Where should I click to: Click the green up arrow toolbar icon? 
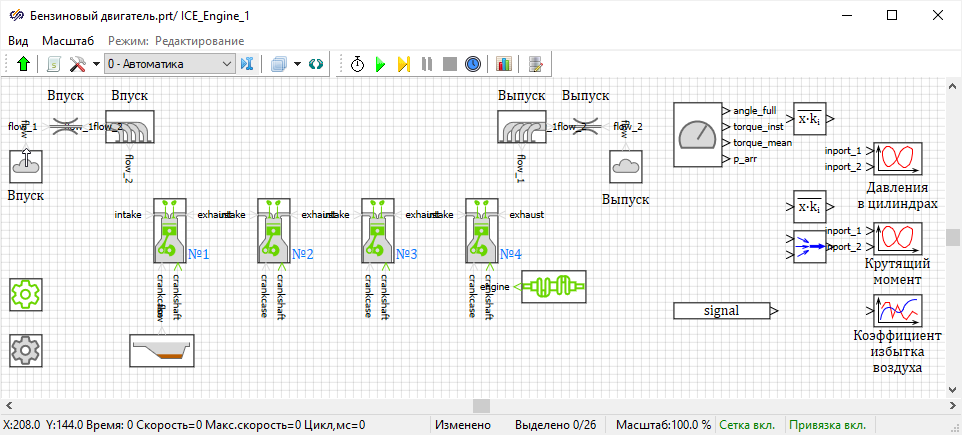tap(24, 64)
